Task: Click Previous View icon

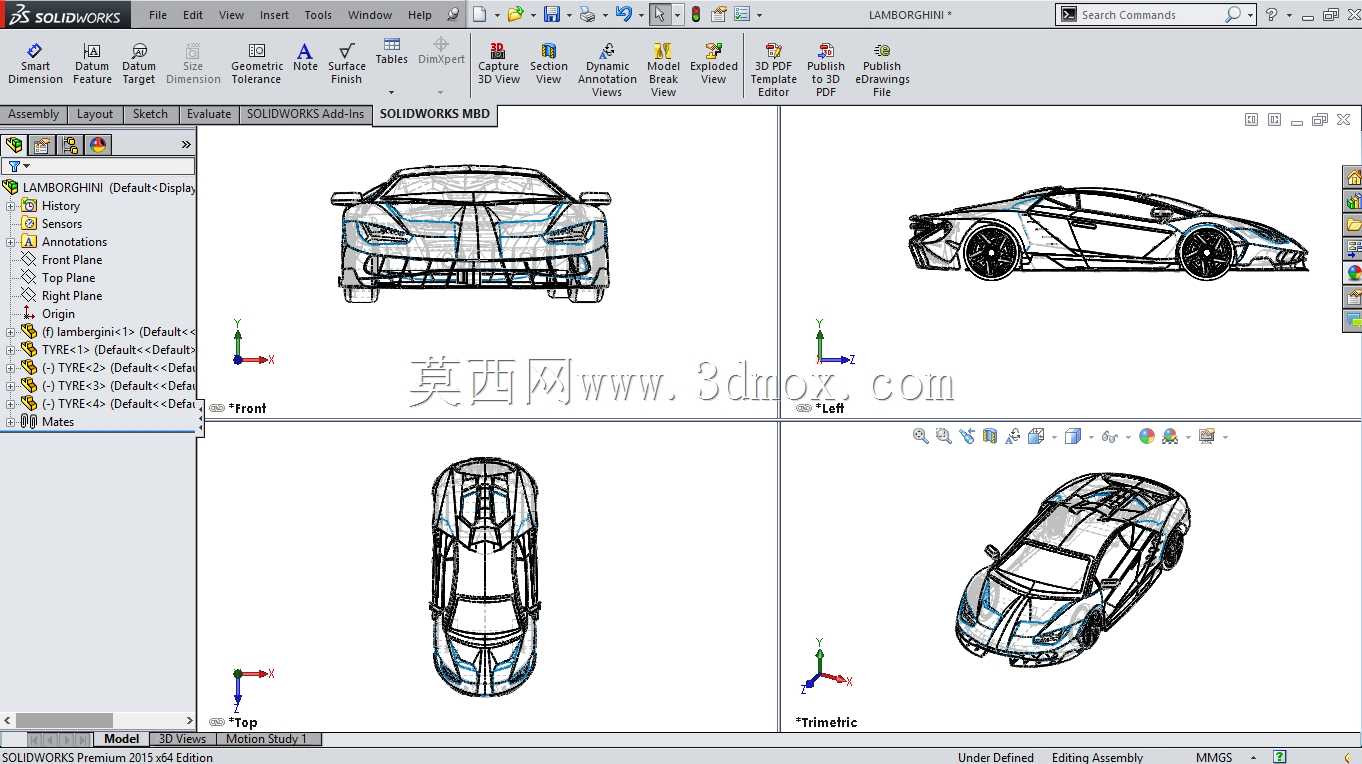Action: [966, 436]
